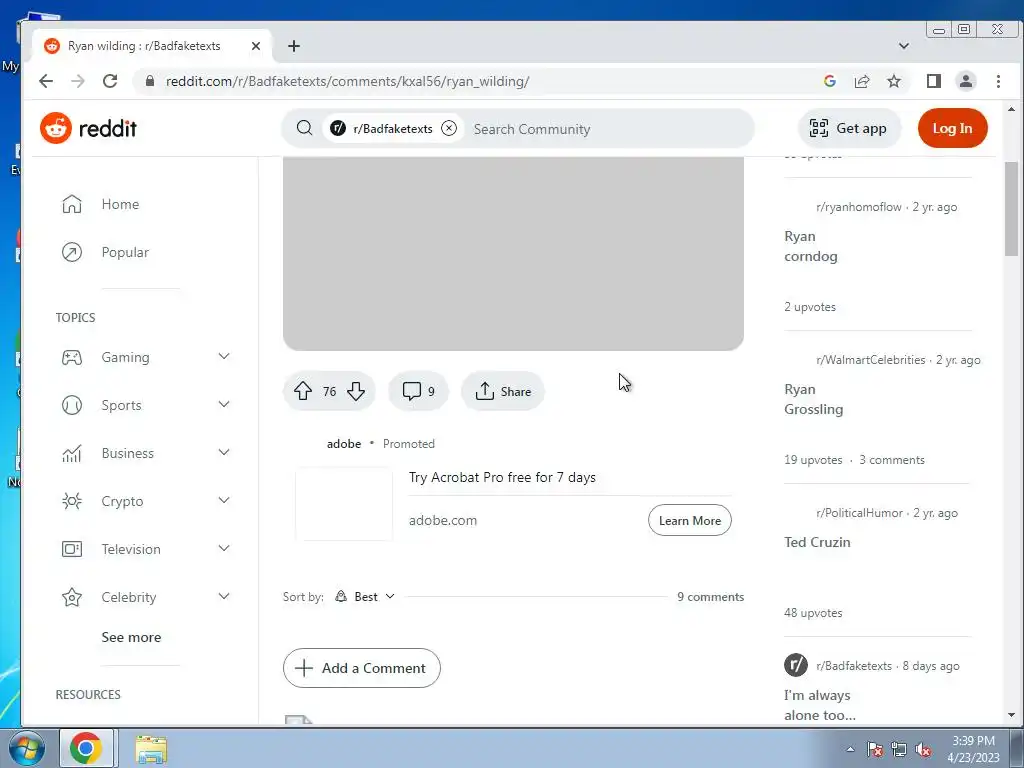The image size is (1024, 768).
Task: Click the Television sidebar icon
Action: tap(72, 549)
